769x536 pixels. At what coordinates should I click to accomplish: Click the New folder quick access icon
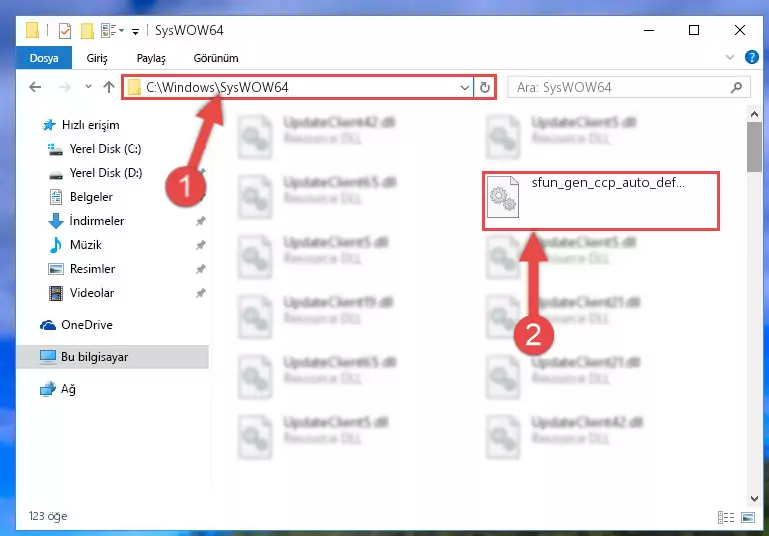87,31
